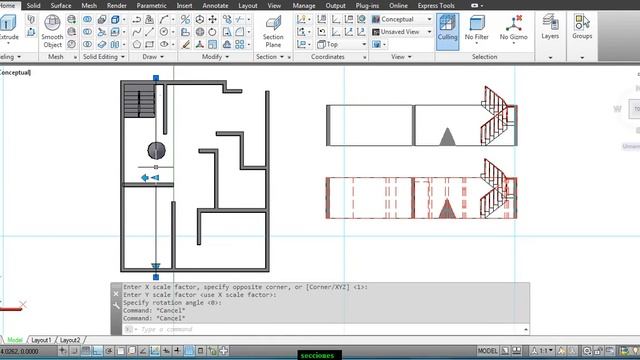Image resolution: width=640 pixels, height=360 pixels.
Task: Click the Solid Intersect icon
Action: [x=87, y=44]
